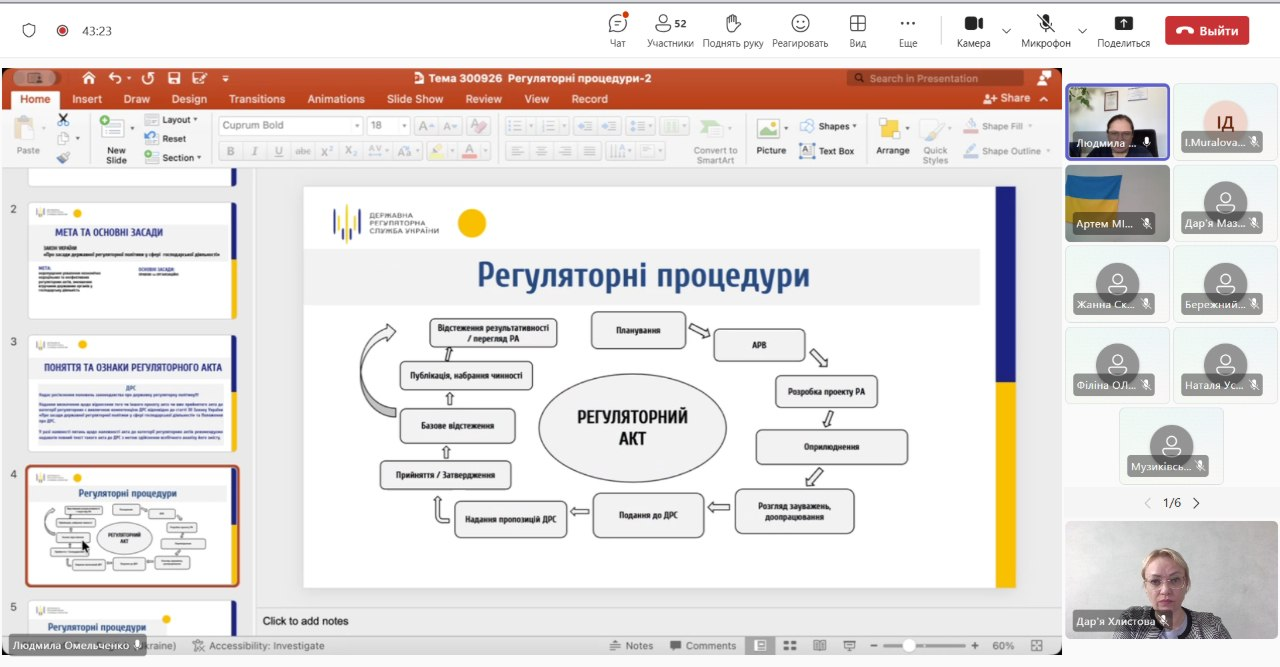This screenshot has height=667, width=1280.
Task: Click the font color A swatch
Action: pyautogui.click(x=468, y=152)
